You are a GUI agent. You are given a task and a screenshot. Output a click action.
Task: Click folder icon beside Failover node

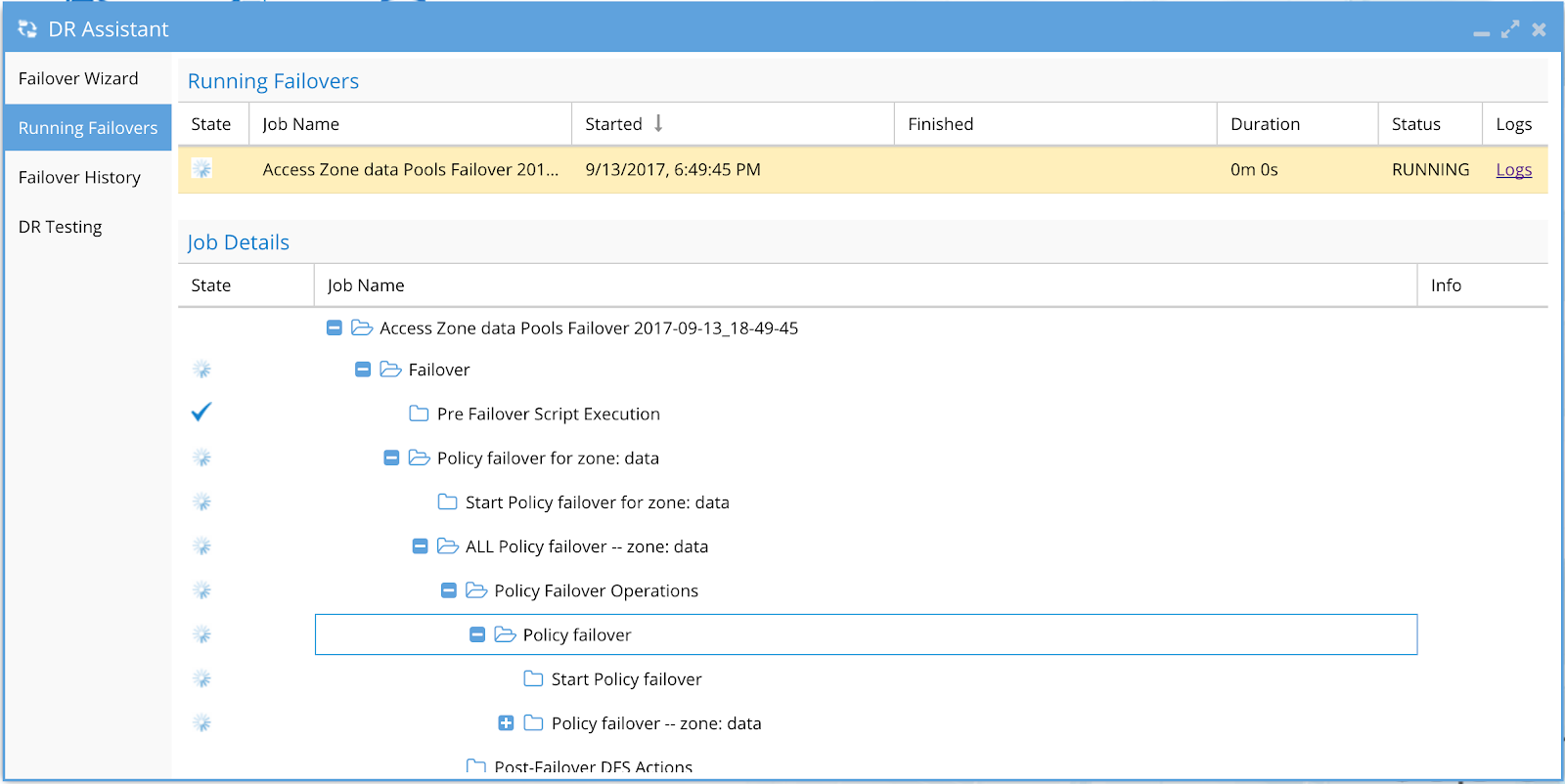[390, 370]
